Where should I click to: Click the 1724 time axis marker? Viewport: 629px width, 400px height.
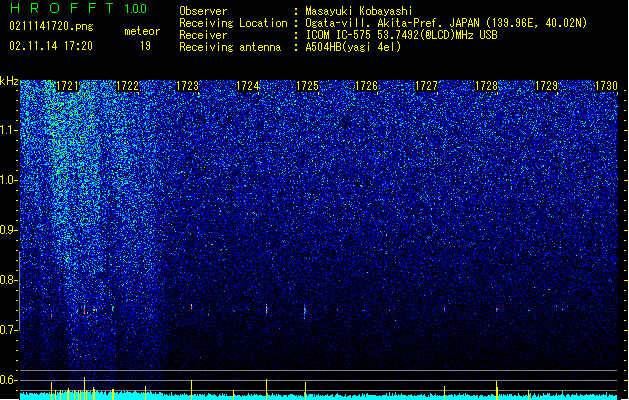click(x=248, y=86)
